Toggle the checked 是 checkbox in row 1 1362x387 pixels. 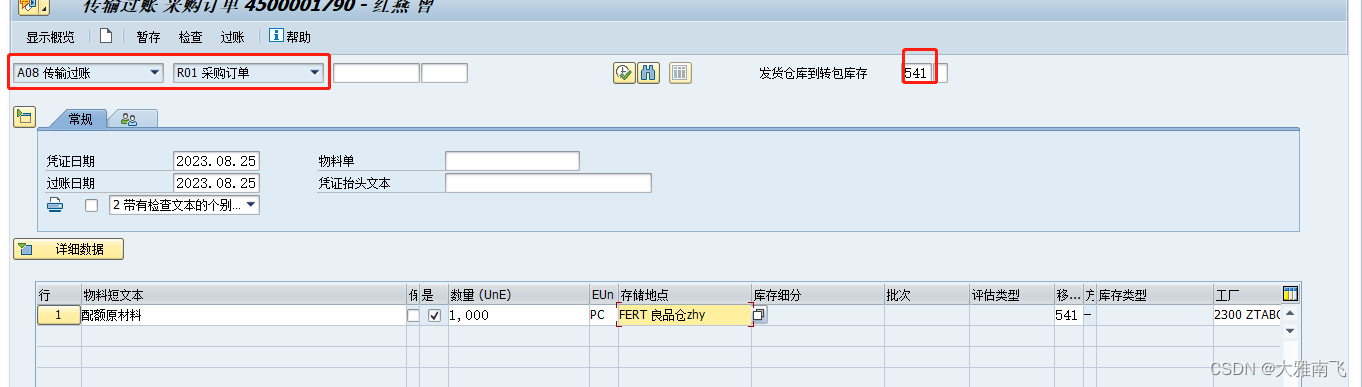434,315
